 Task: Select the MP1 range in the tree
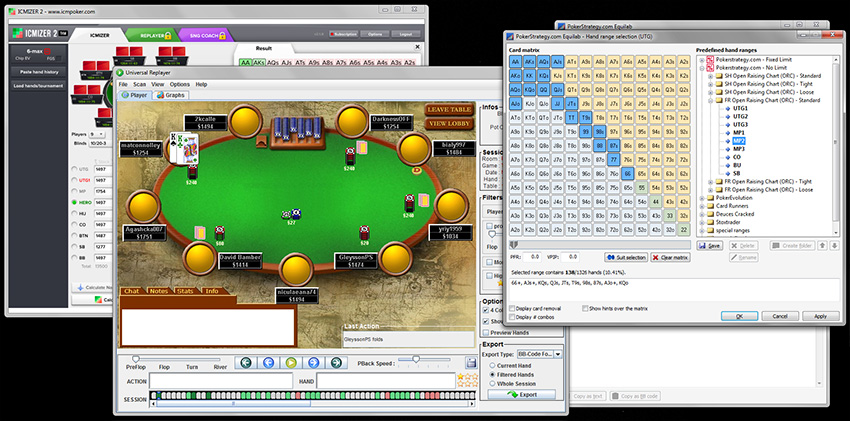coord(739,133)
